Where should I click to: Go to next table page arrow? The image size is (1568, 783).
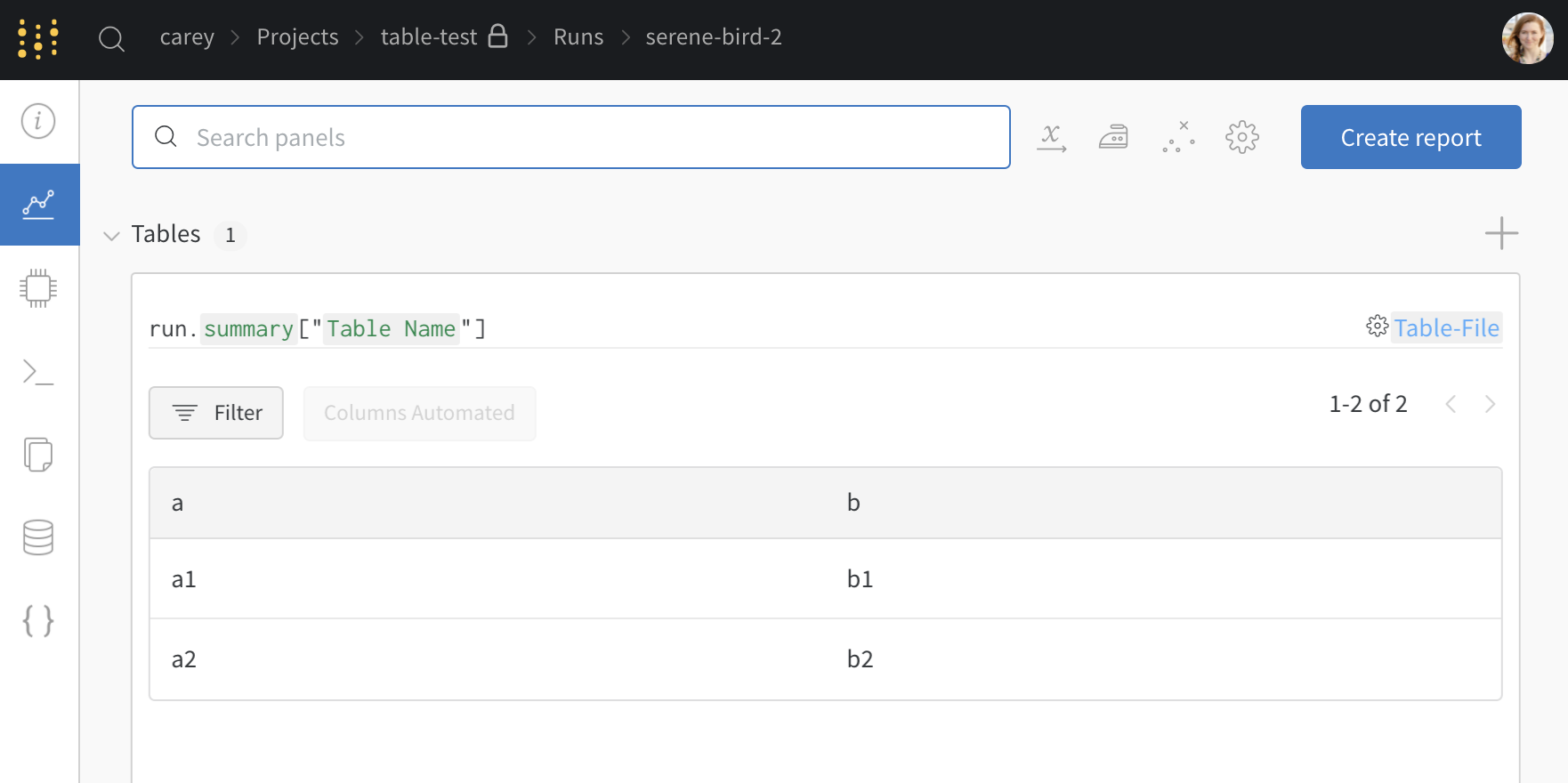tap(1490, 405)
